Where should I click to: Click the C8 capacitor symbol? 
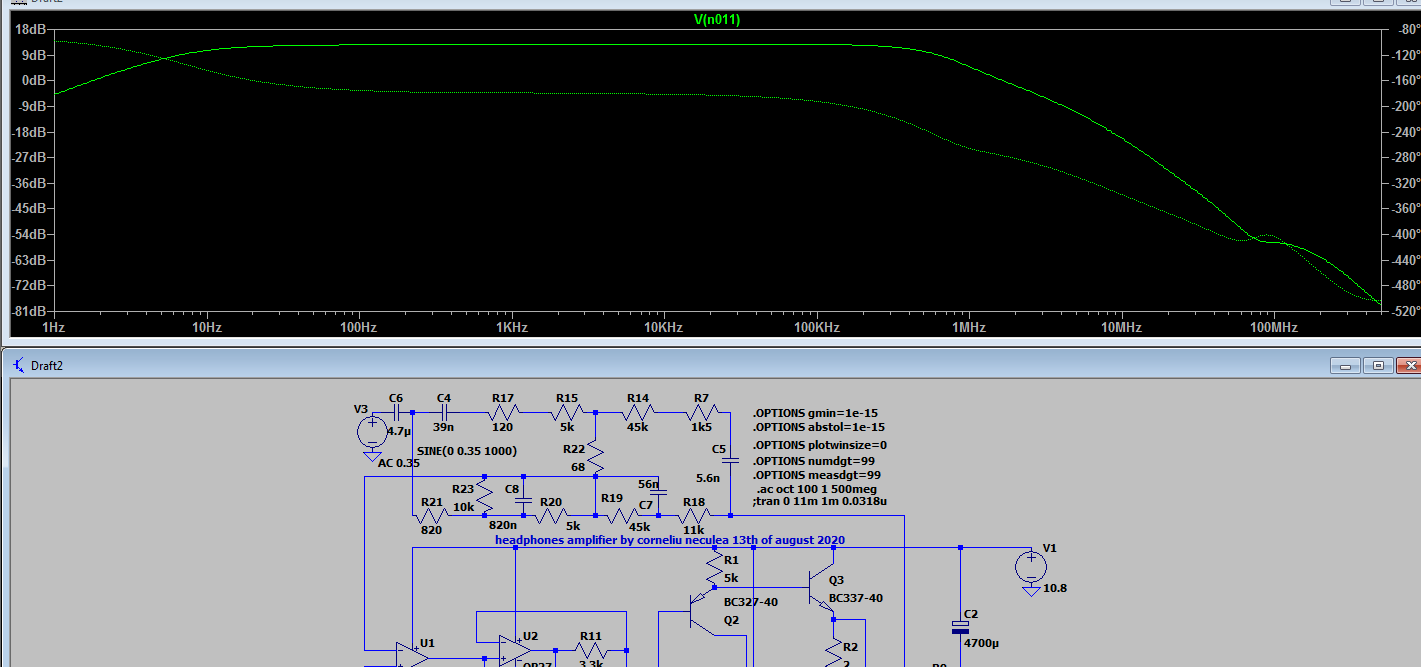coord(522,499)
